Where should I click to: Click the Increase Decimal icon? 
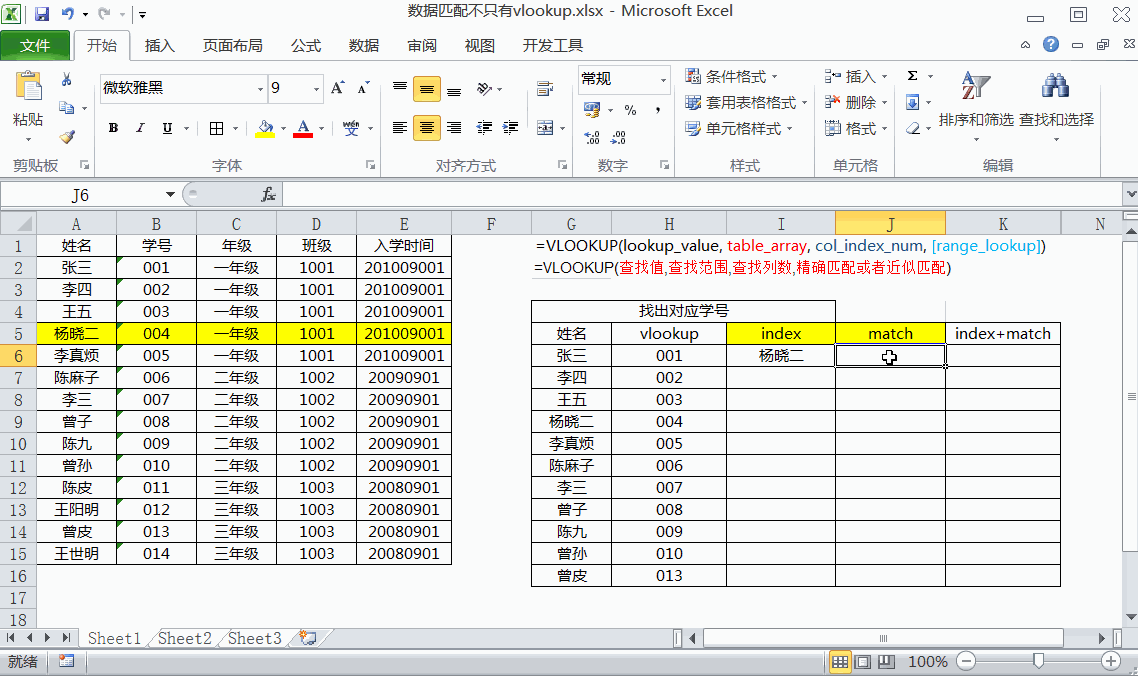[592, 137]
